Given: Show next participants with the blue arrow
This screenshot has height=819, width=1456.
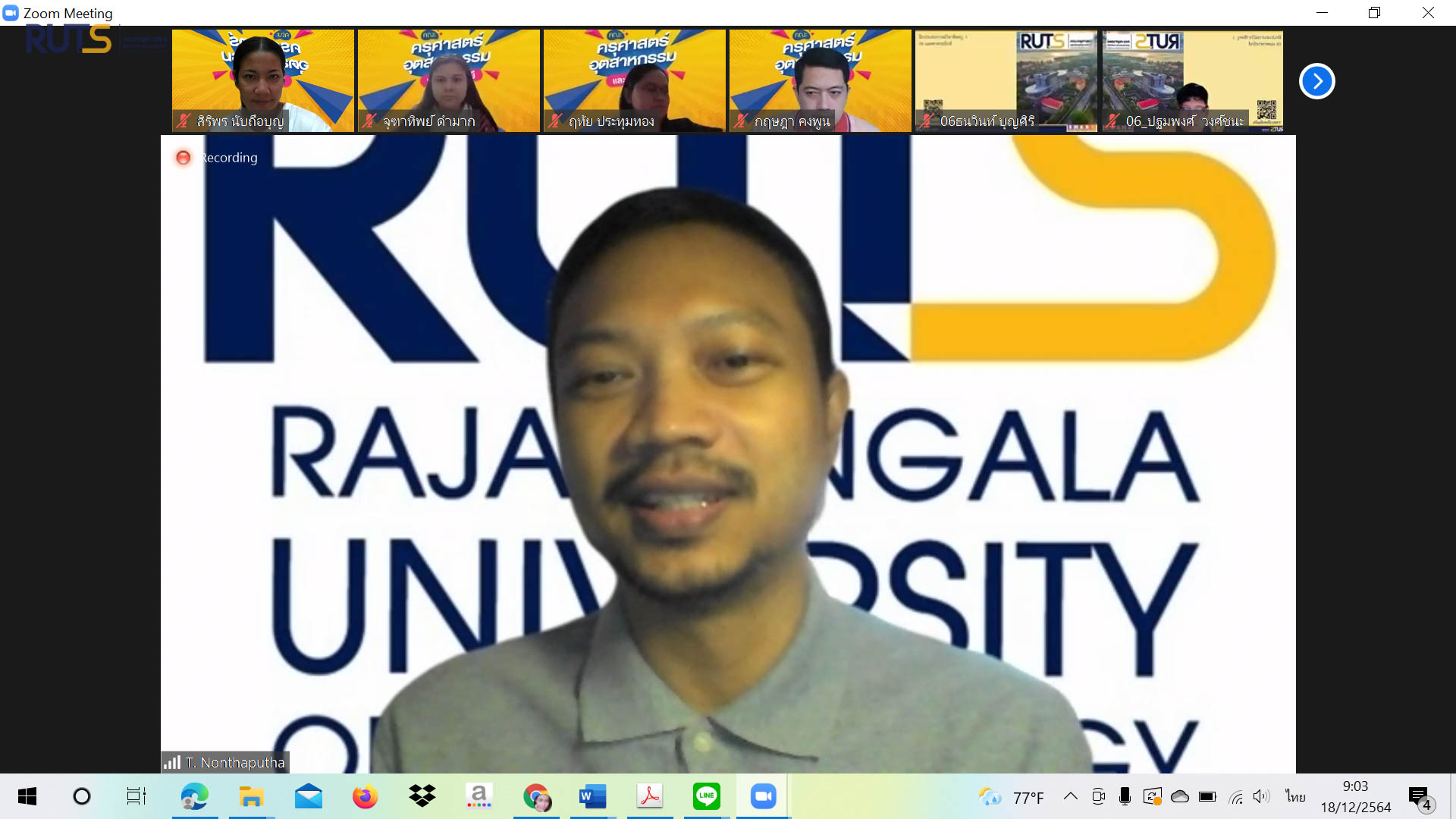Looking at the screenshot, I should click(x=1317, y=81).
